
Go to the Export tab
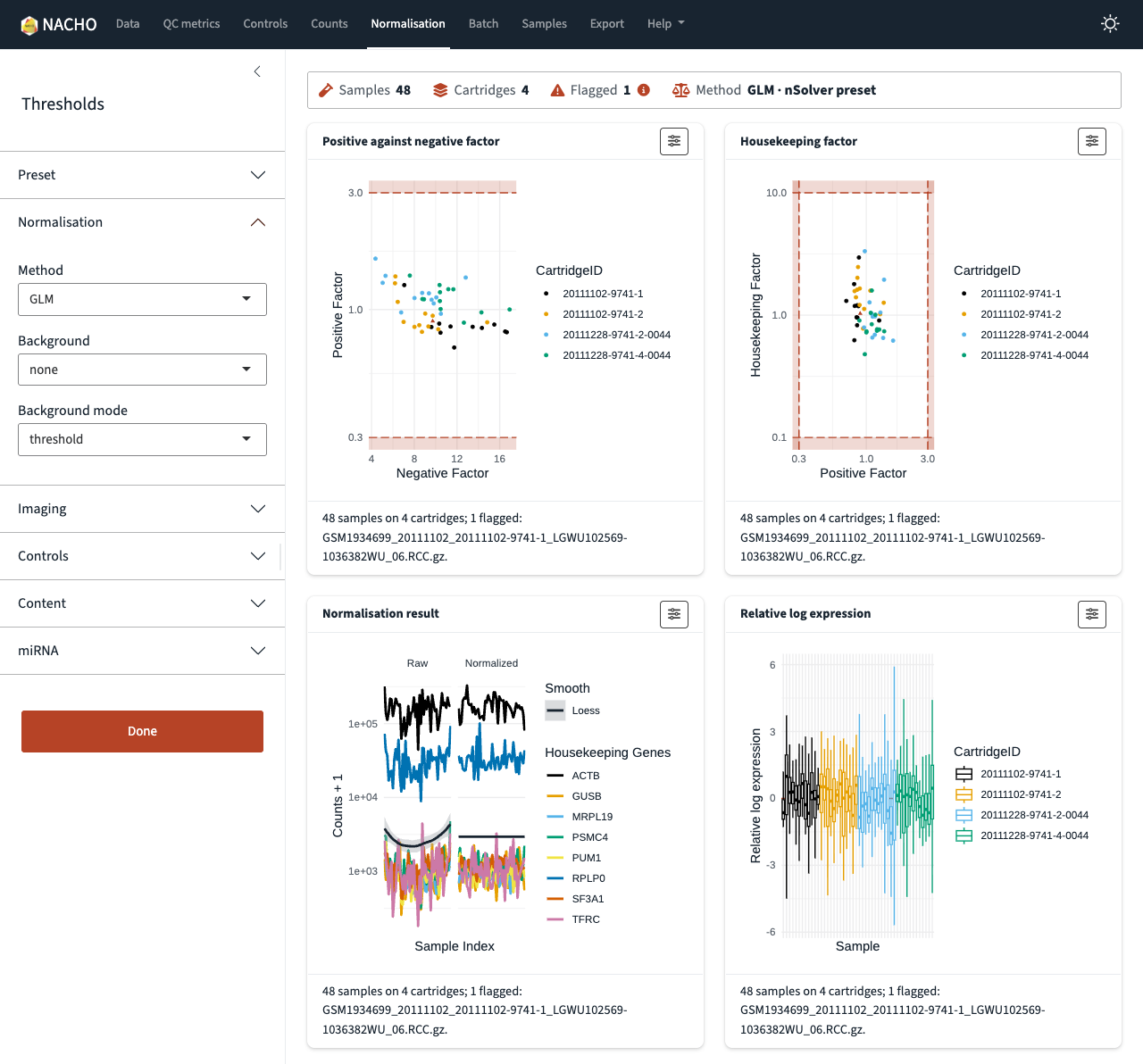pos(606,24)
